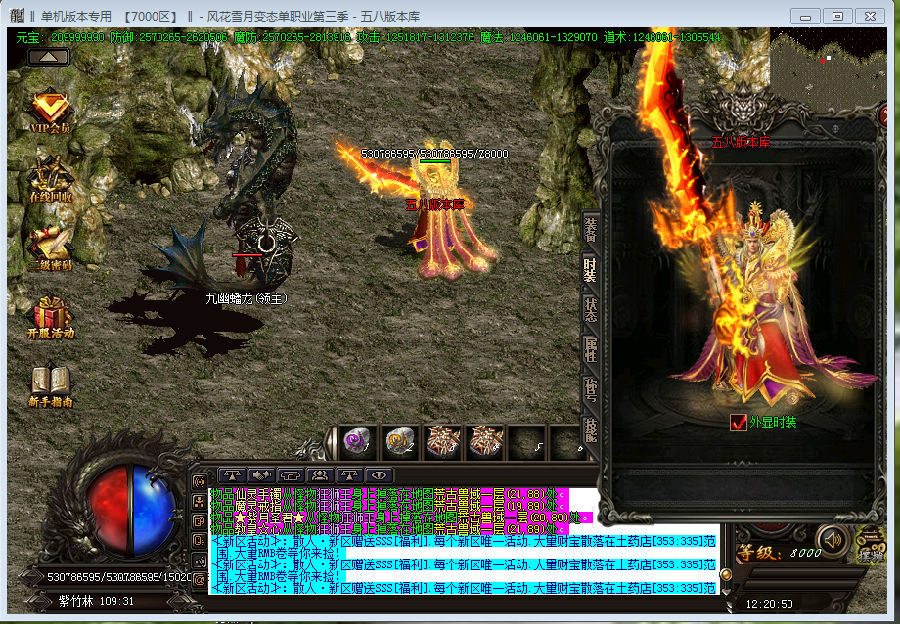This screenshot has height=624, width=900.
Task: Click the scales button left of the handshake button
Action: point(232,475)
